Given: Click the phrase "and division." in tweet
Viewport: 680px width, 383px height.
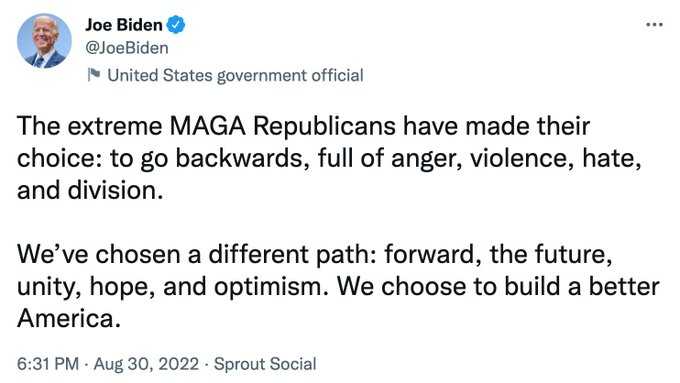Looking at the screenshot, I should point(90,190).
